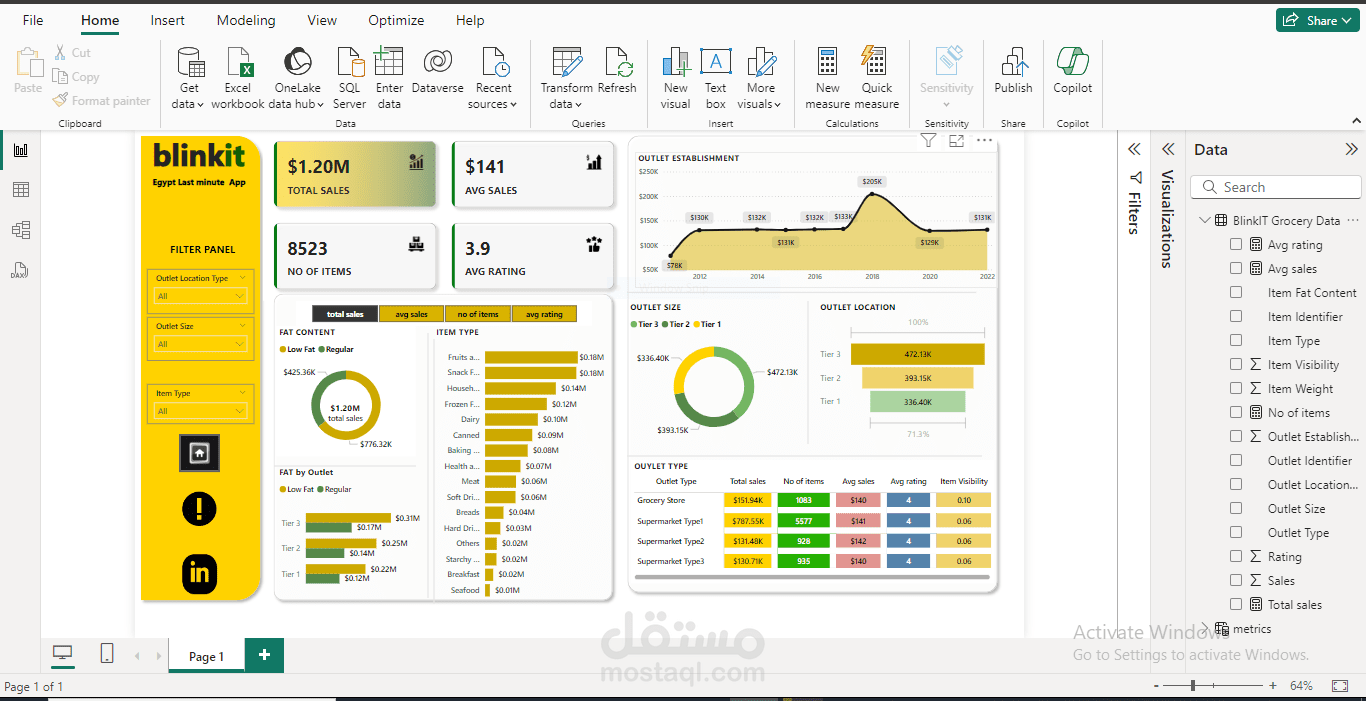The width and height of the screenshot is (1366, 701).
Task: Open the Help ribbon tab
Action: click(470, 20)
